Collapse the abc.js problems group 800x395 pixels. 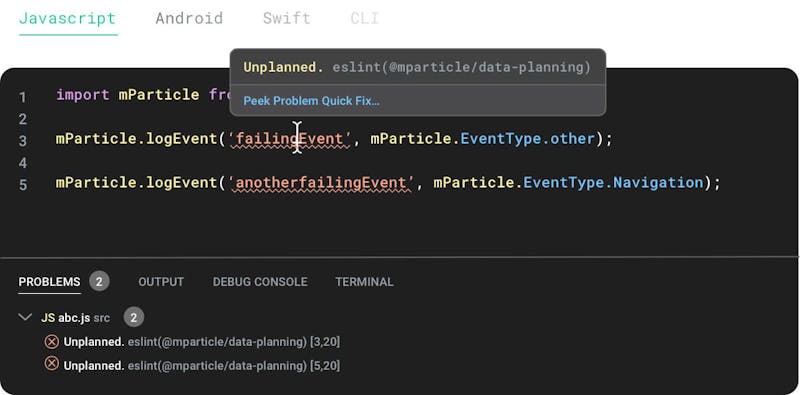tap(25, 317)
